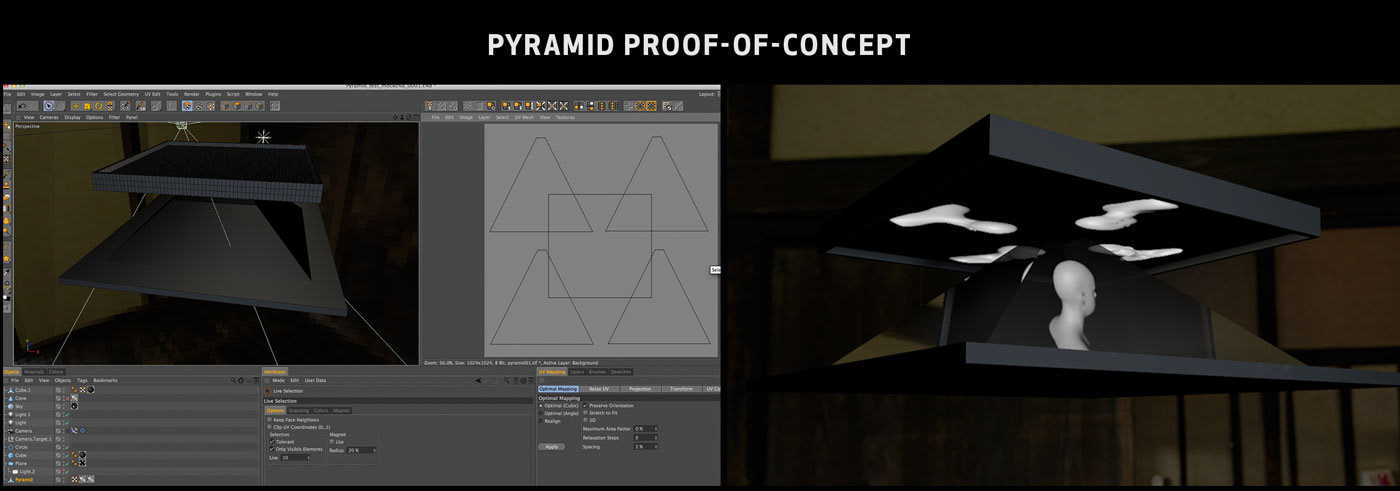Click the Circle spline icon in the list
This screenshot has width=1400, height=491.
[x=10, y=447]
